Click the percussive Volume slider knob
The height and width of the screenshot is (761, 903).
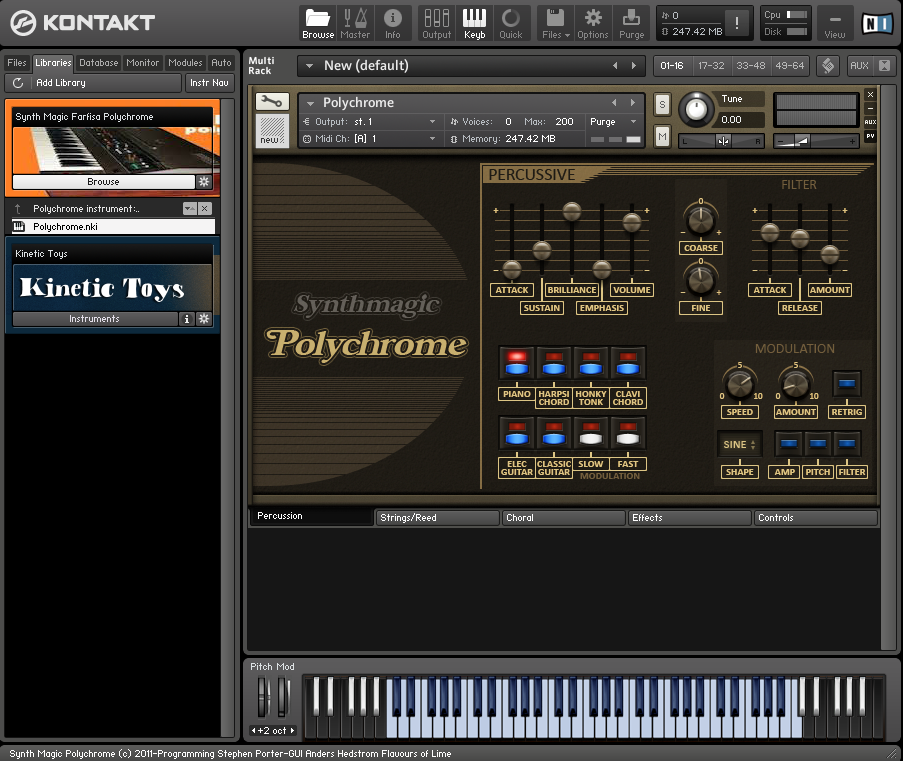point(632,222)
